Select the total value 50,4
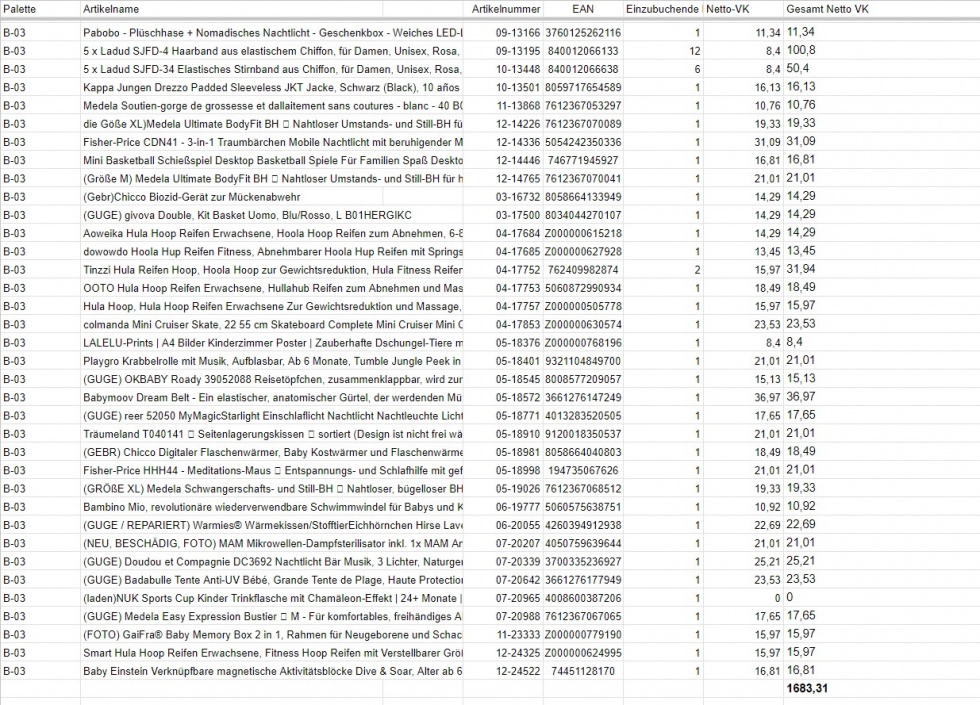 798,68
